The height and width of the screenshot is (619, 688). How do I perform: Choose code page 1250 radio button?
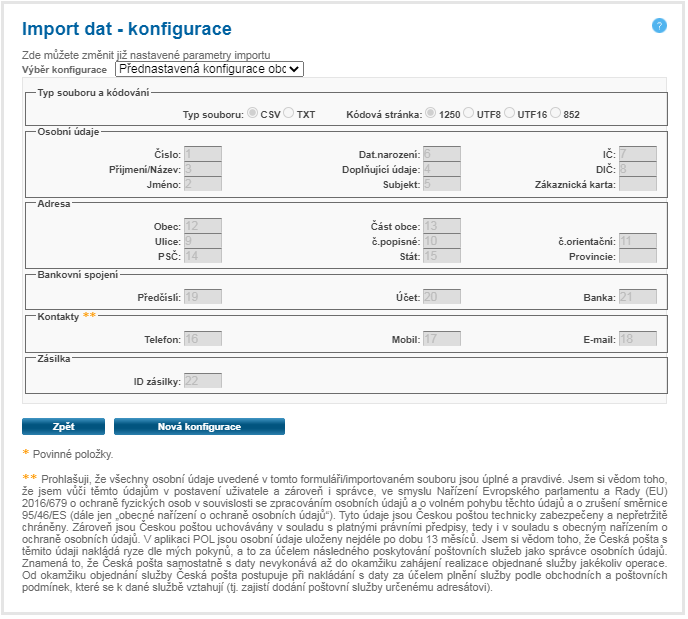431,113
